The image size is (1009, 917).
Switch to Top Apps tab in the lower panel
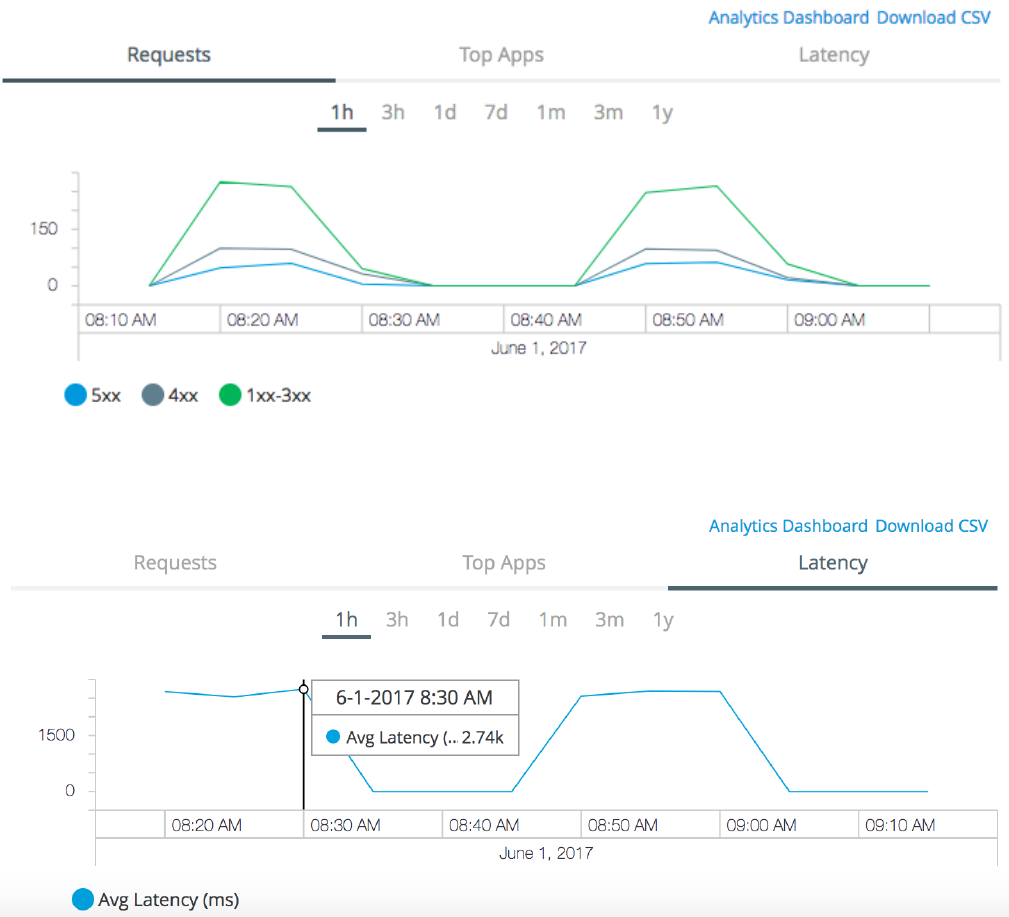(x=504, y=563)
